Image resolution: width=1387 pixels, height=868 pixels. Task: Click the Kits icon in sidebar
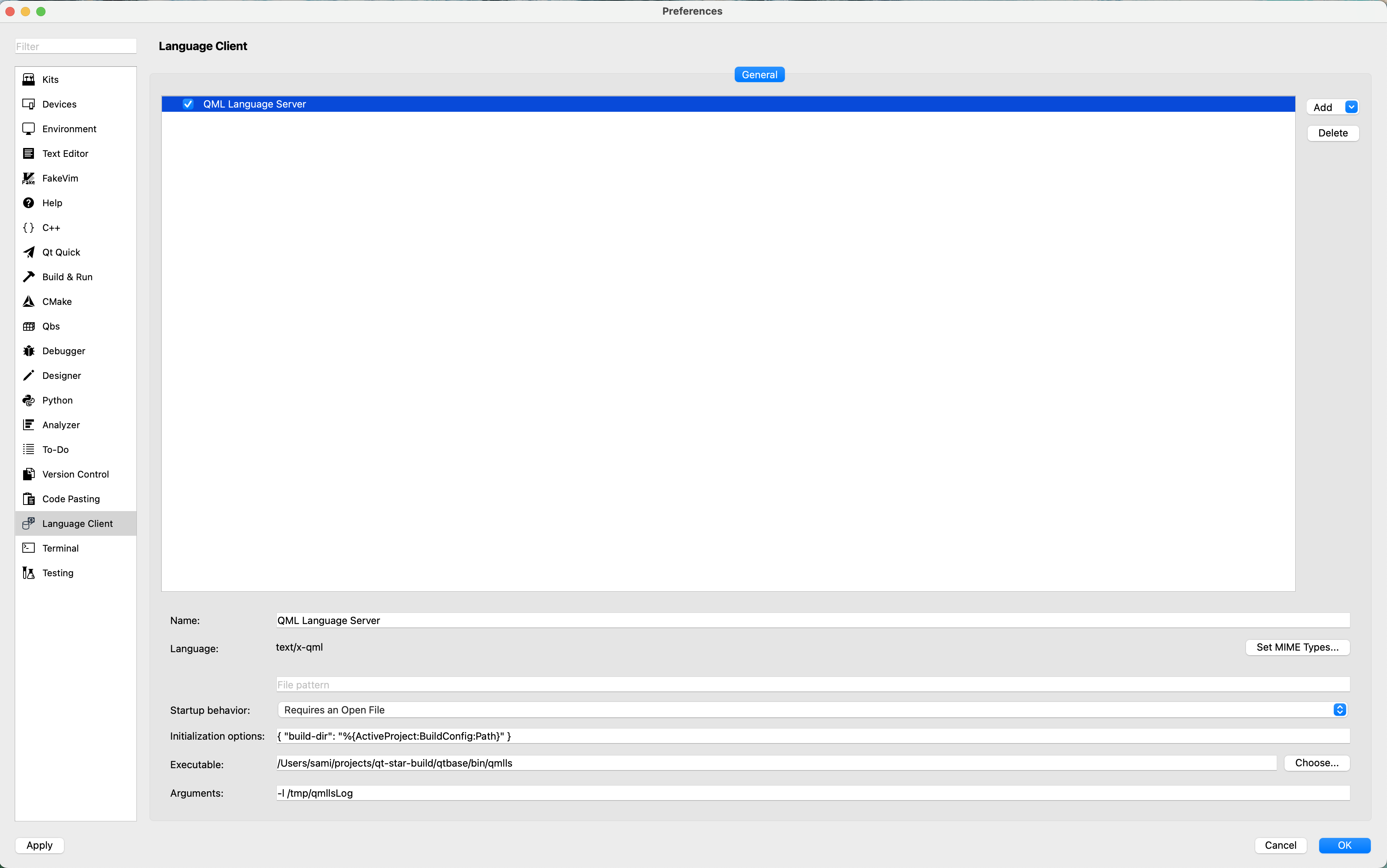click(28, 79)
